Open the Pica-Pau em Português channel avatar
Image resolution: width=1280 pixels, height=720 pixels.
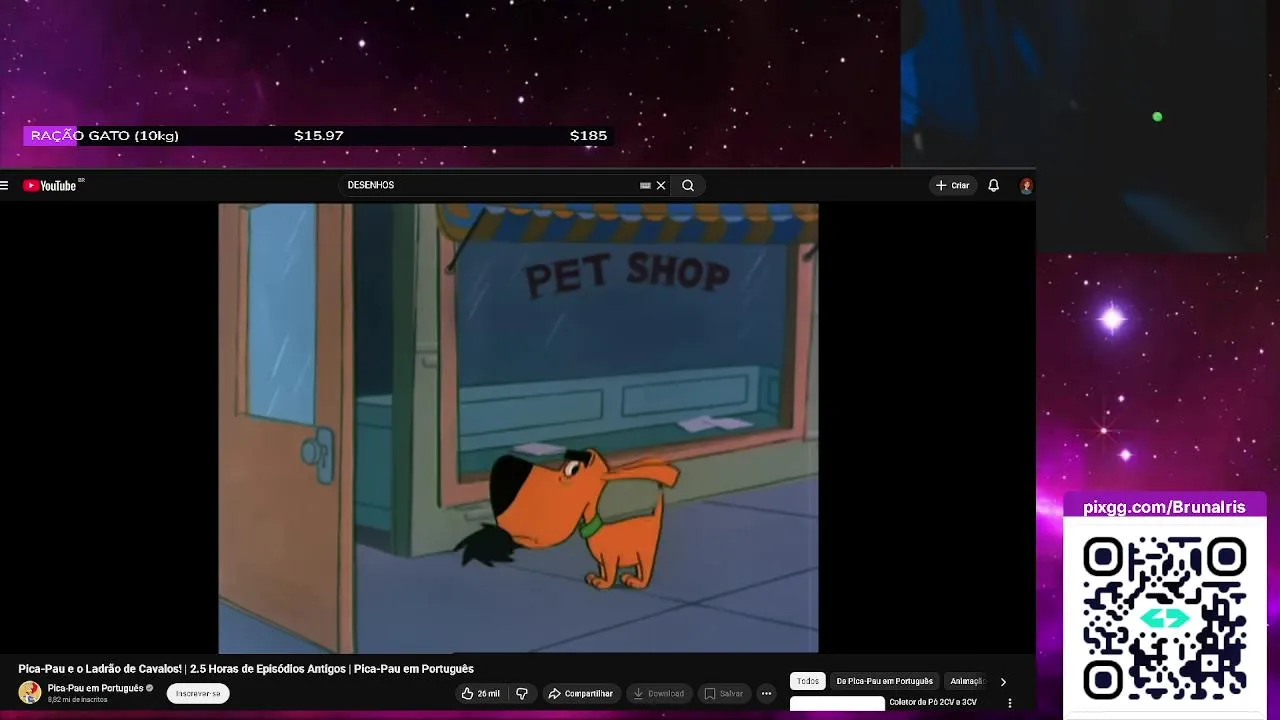[x=30, y=693]
